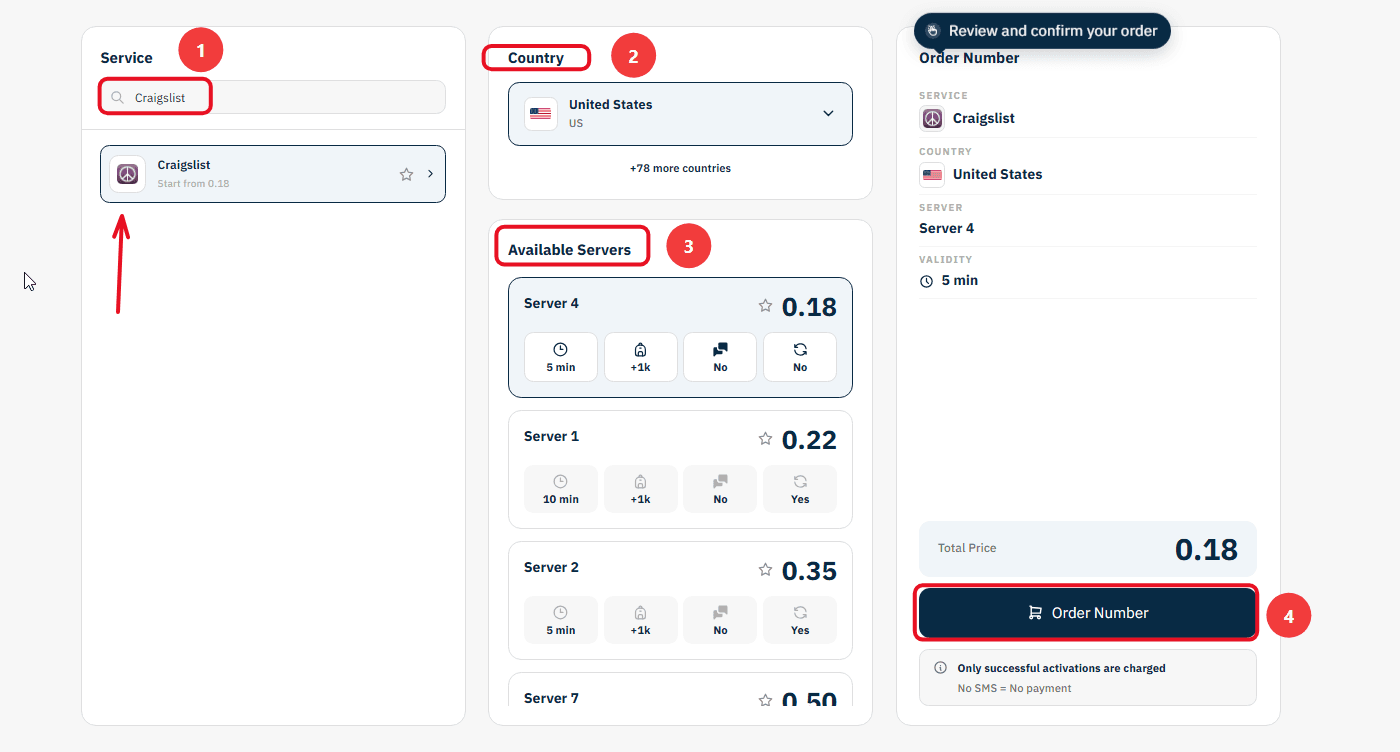Click the 0.22 price on Server 1 card

809,440
